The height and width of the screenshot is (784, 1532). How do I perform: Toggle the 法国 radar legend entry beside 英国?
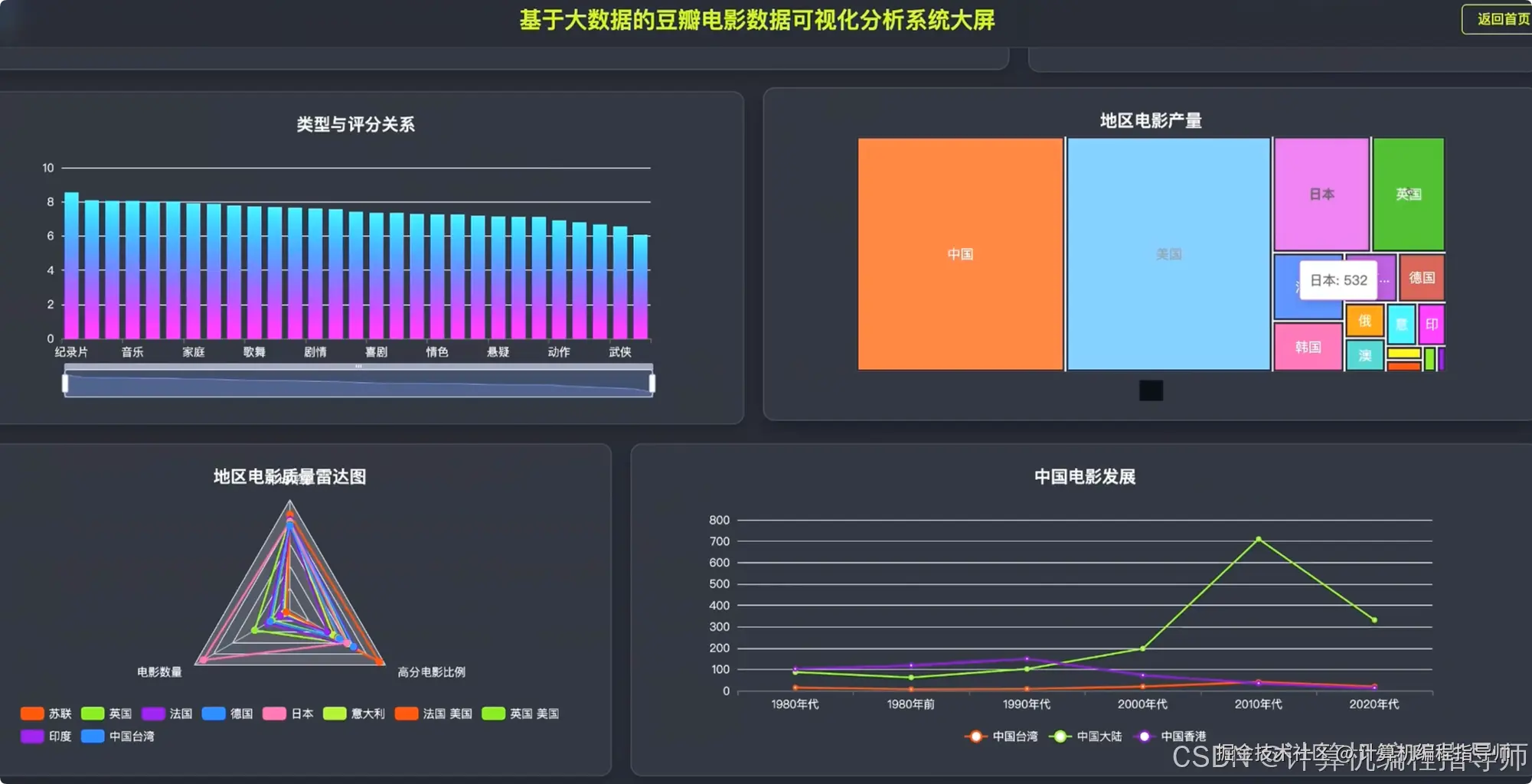tap(167, 714)
